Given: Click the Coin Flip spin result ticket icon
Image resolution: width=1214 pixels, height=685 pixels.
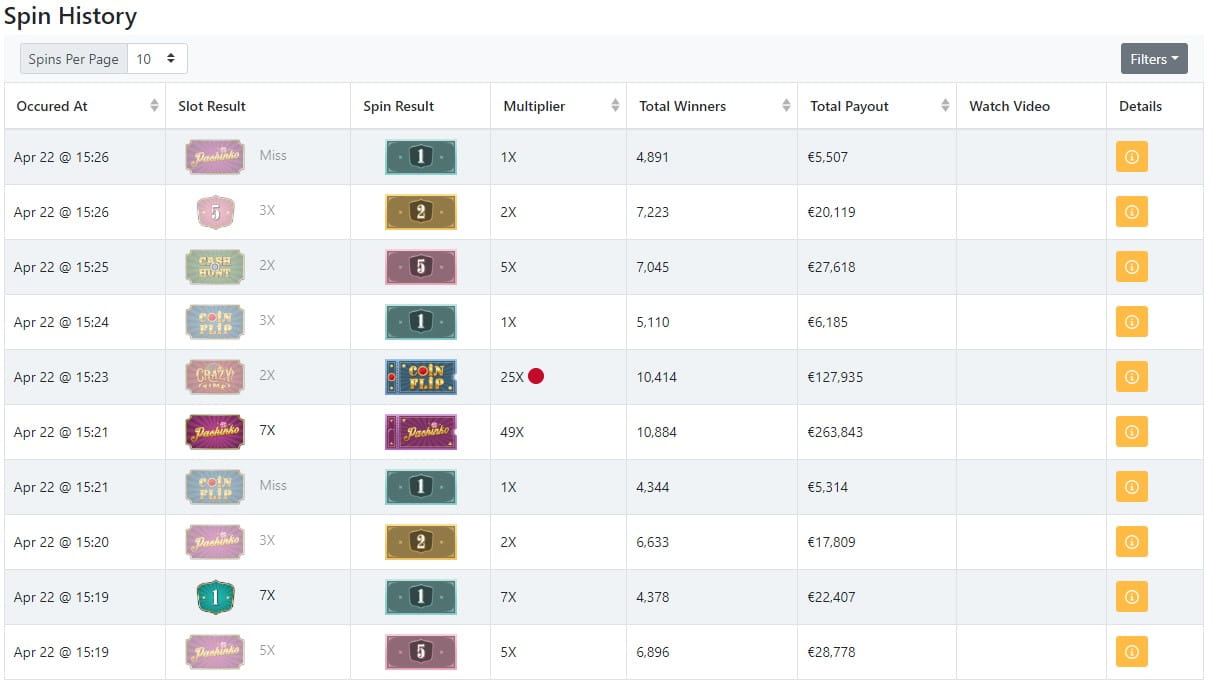Looking at the screenshot, I should tap(420, 377).
